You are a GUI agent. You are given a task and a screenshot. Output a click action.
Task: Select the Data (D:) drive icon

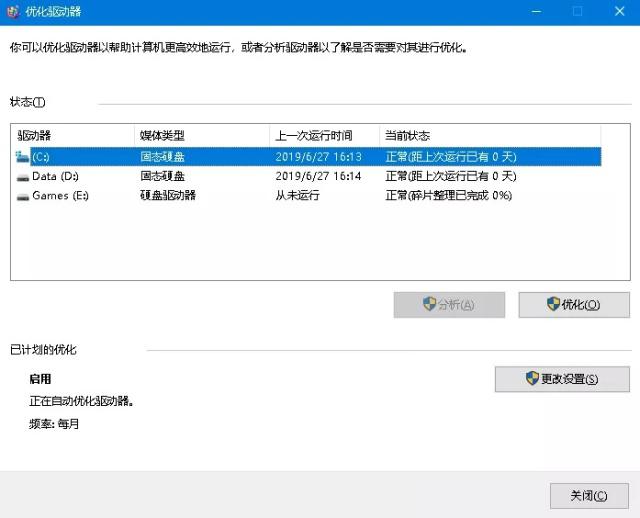click(23, 176)
